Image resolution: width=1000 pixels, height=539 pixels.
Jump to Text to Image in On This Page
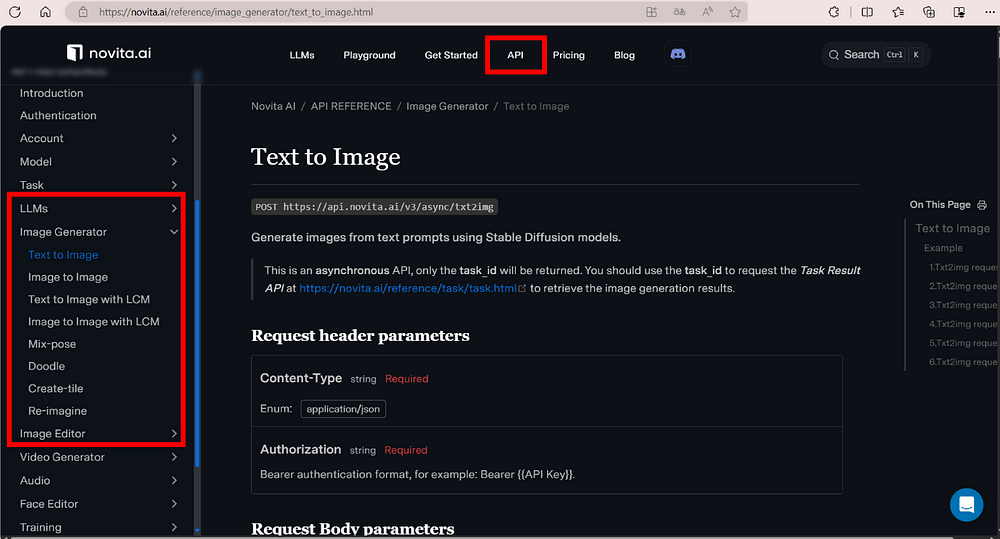coord(953,228)
